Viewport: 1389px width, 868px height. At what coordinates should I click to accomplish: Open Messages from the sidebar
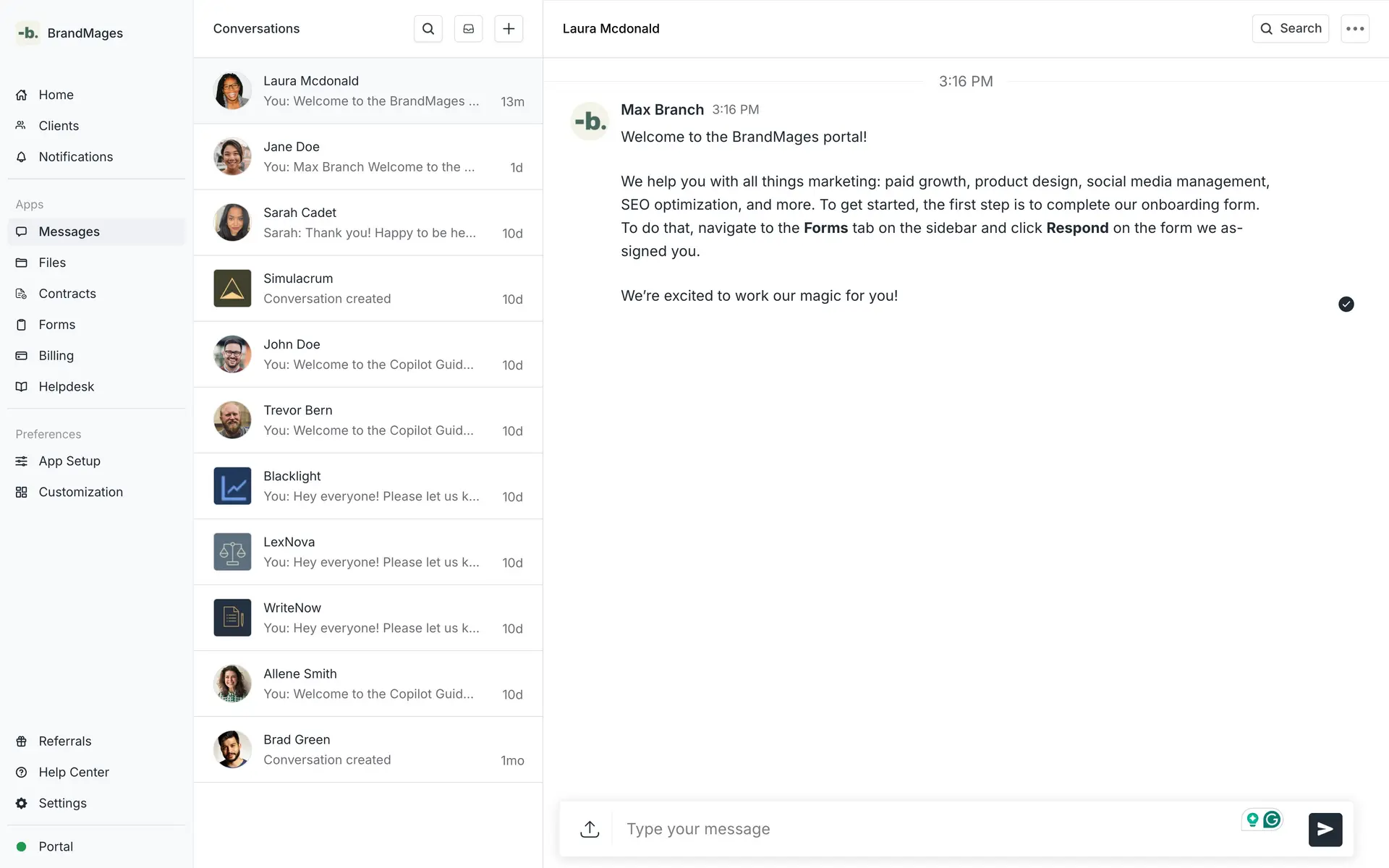(x=69, y=231)
